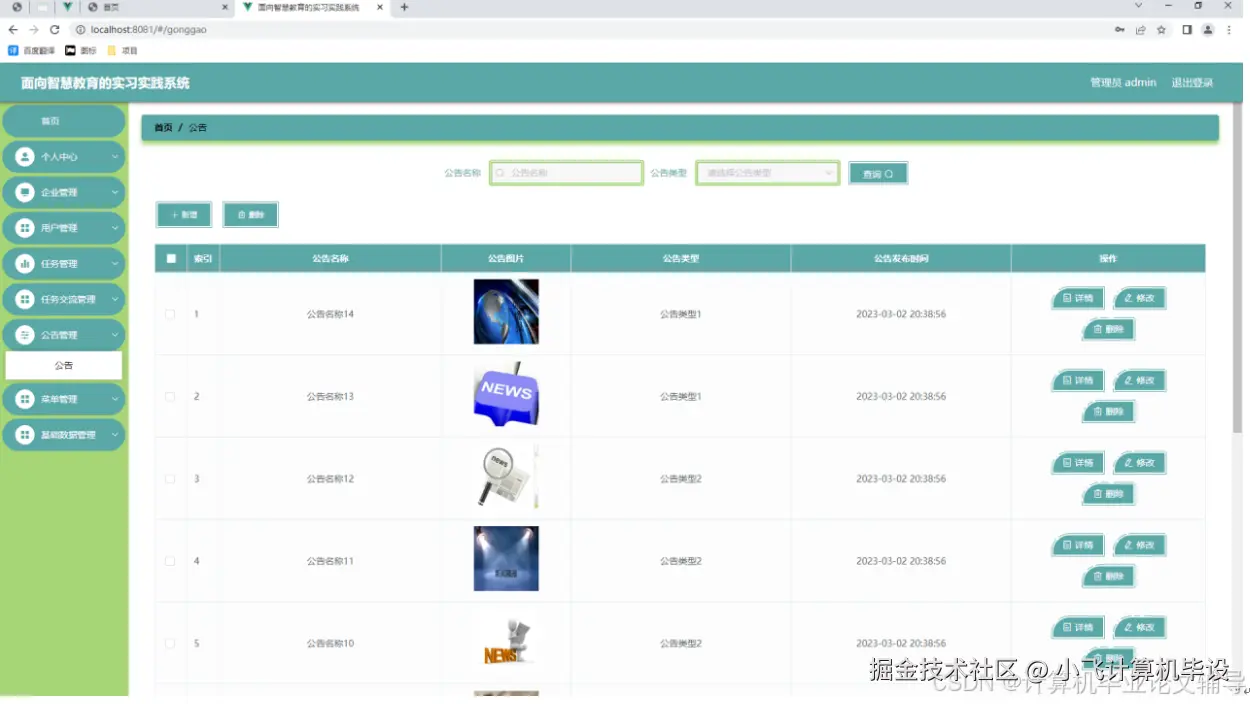Expand the 用户管理 sidebar chevron
Screen dimensions: 1250x704
coord(114,228)
